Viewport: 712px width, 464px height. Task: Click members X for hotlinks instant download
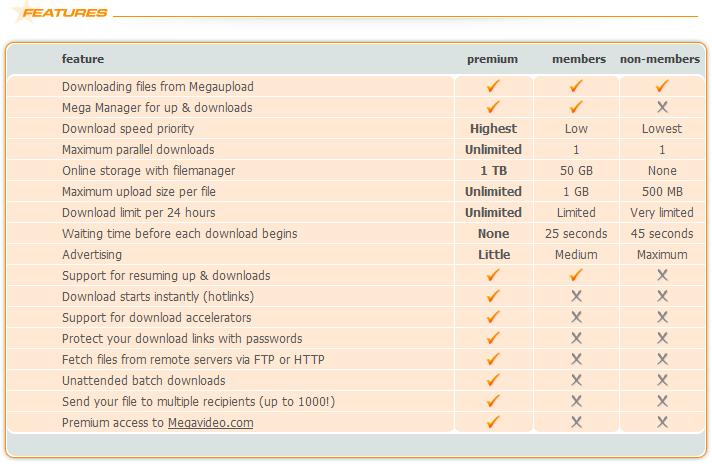[576, 296]
